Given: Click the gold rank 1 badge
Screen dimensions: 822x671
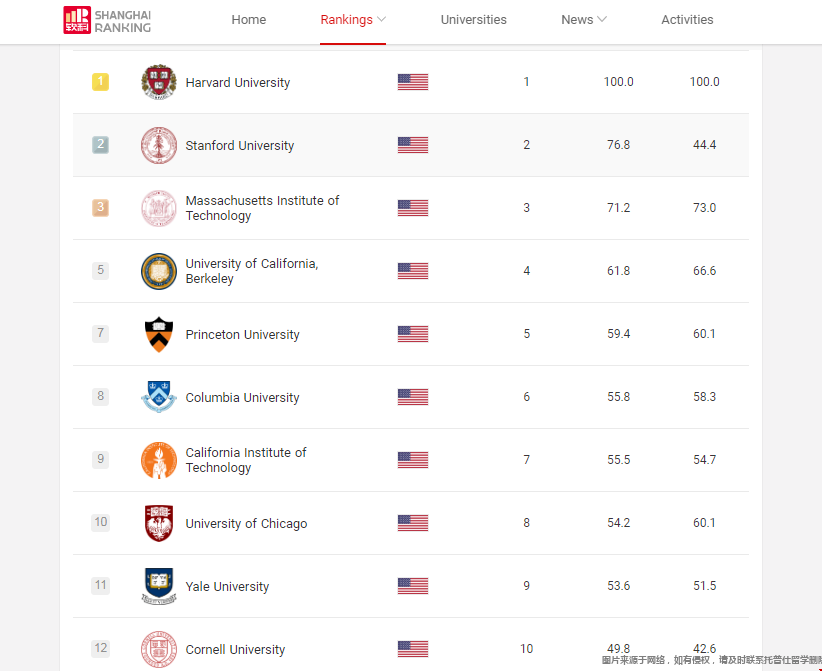Looking at the screenshot, I should point(100,82).
